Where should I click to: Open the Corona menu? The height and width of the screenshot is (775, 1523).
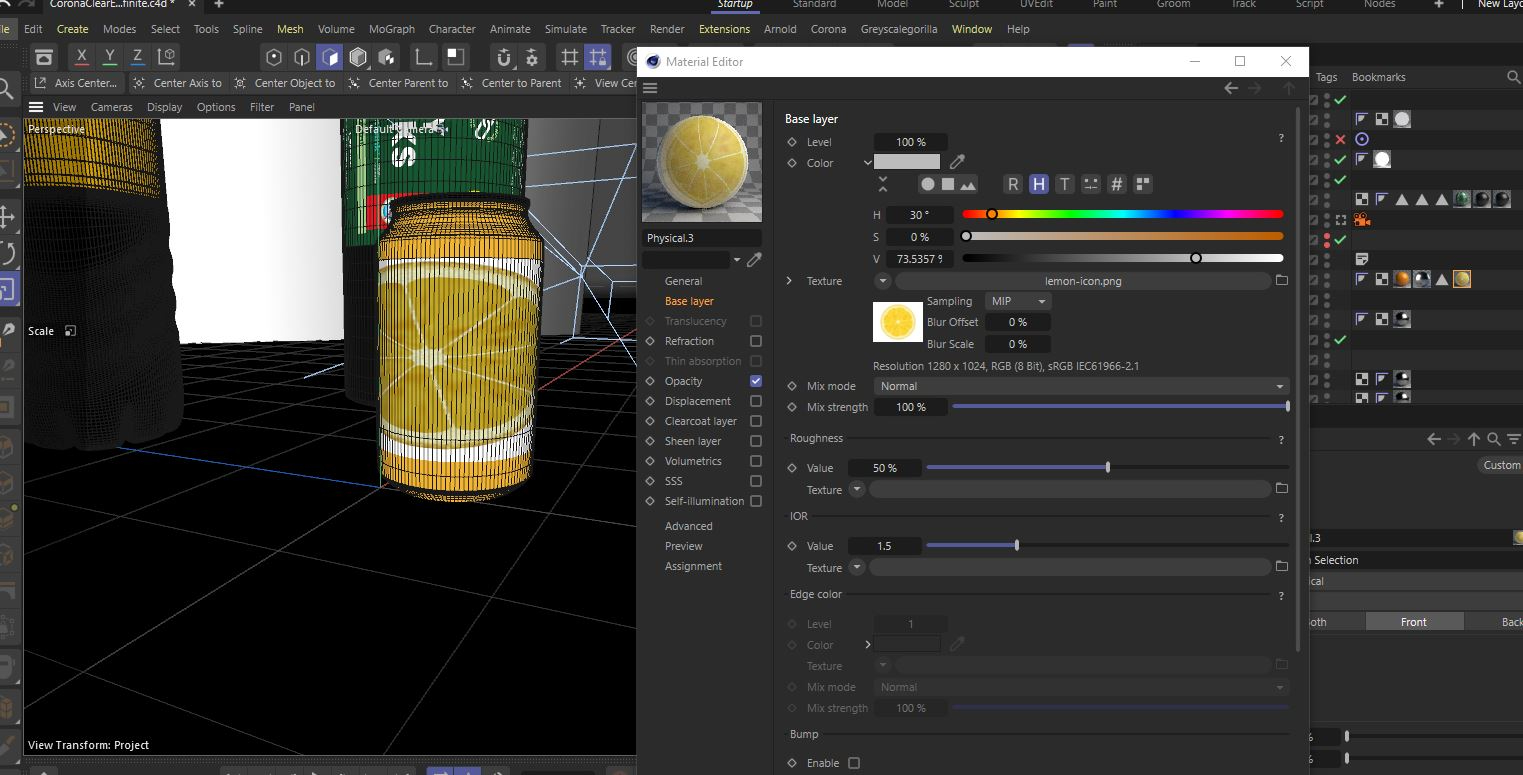(828, 29)
